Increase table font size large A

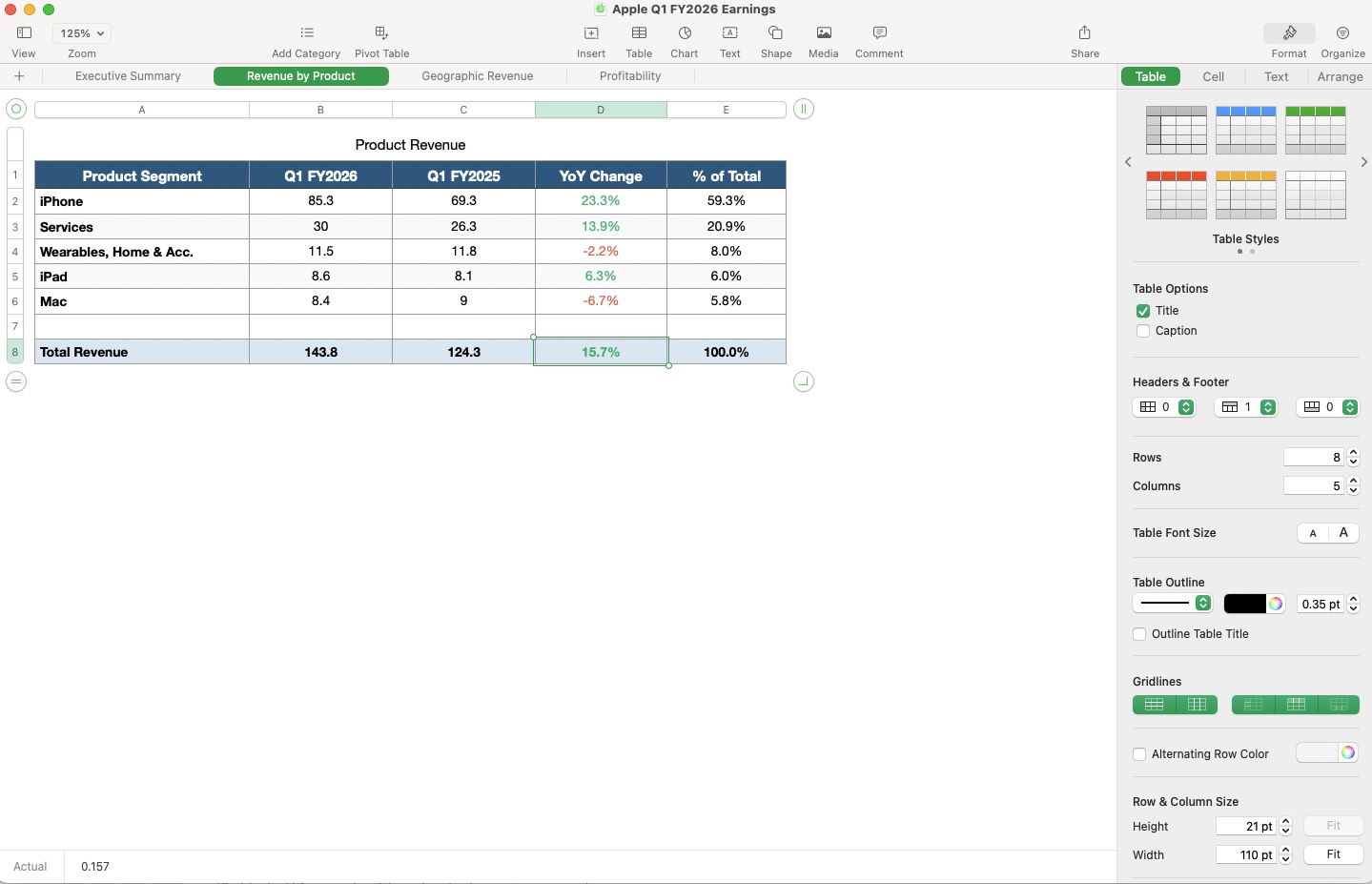click(x=1343, y=533)
